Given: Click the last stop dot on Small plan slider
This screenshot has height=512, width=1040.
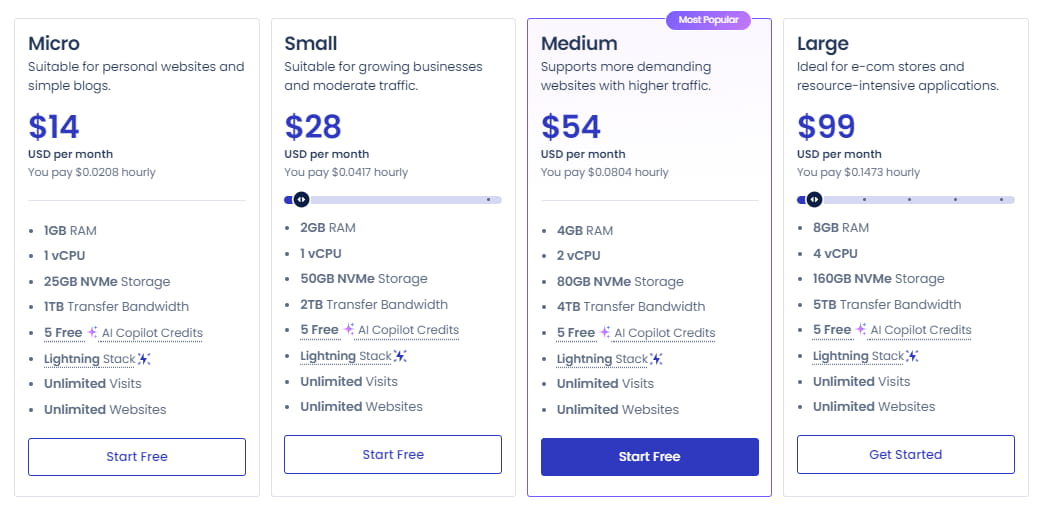Looking at the screenshot, I should pos(488,200).
